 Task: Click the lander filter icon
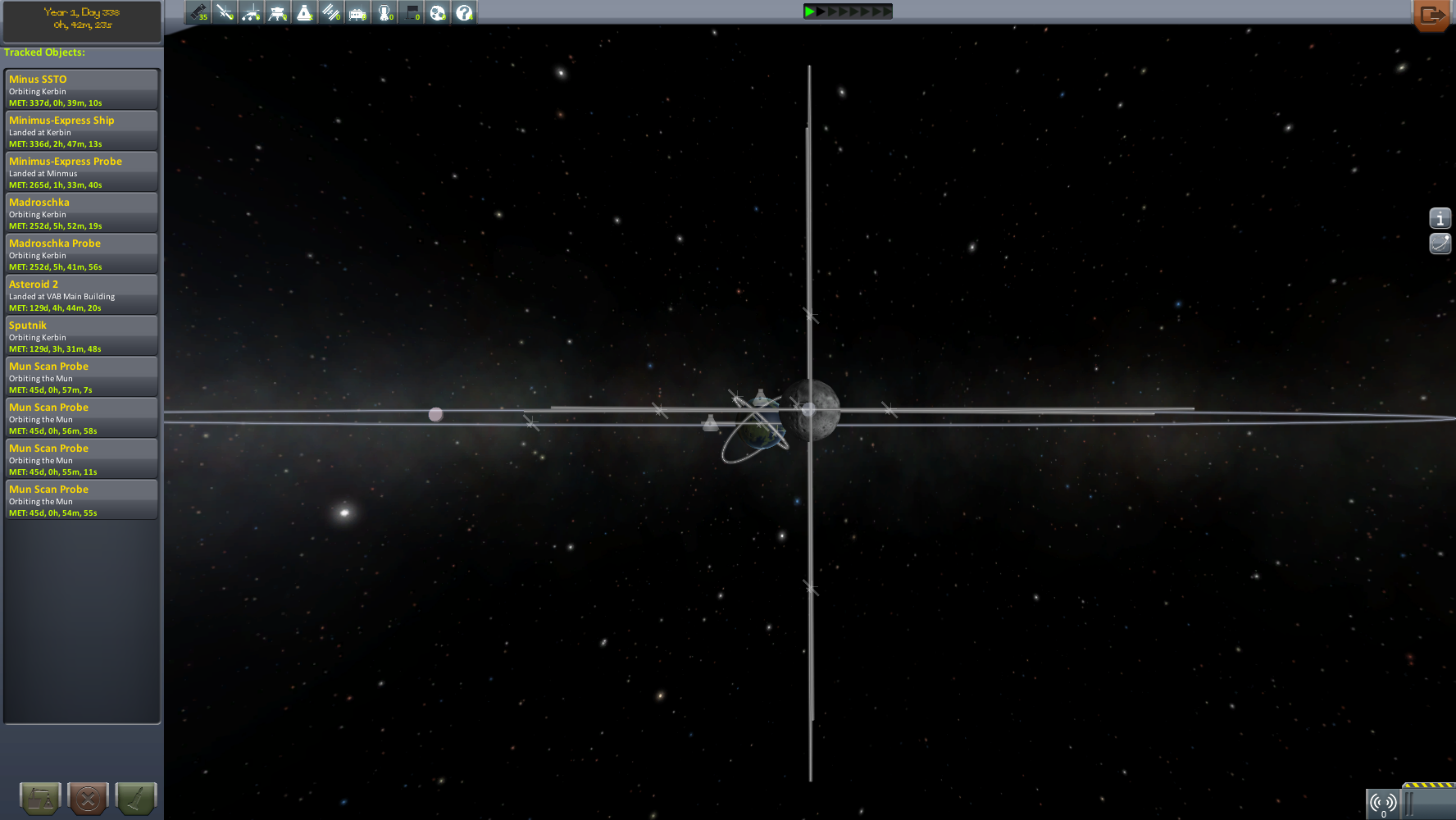pos(278,12)
